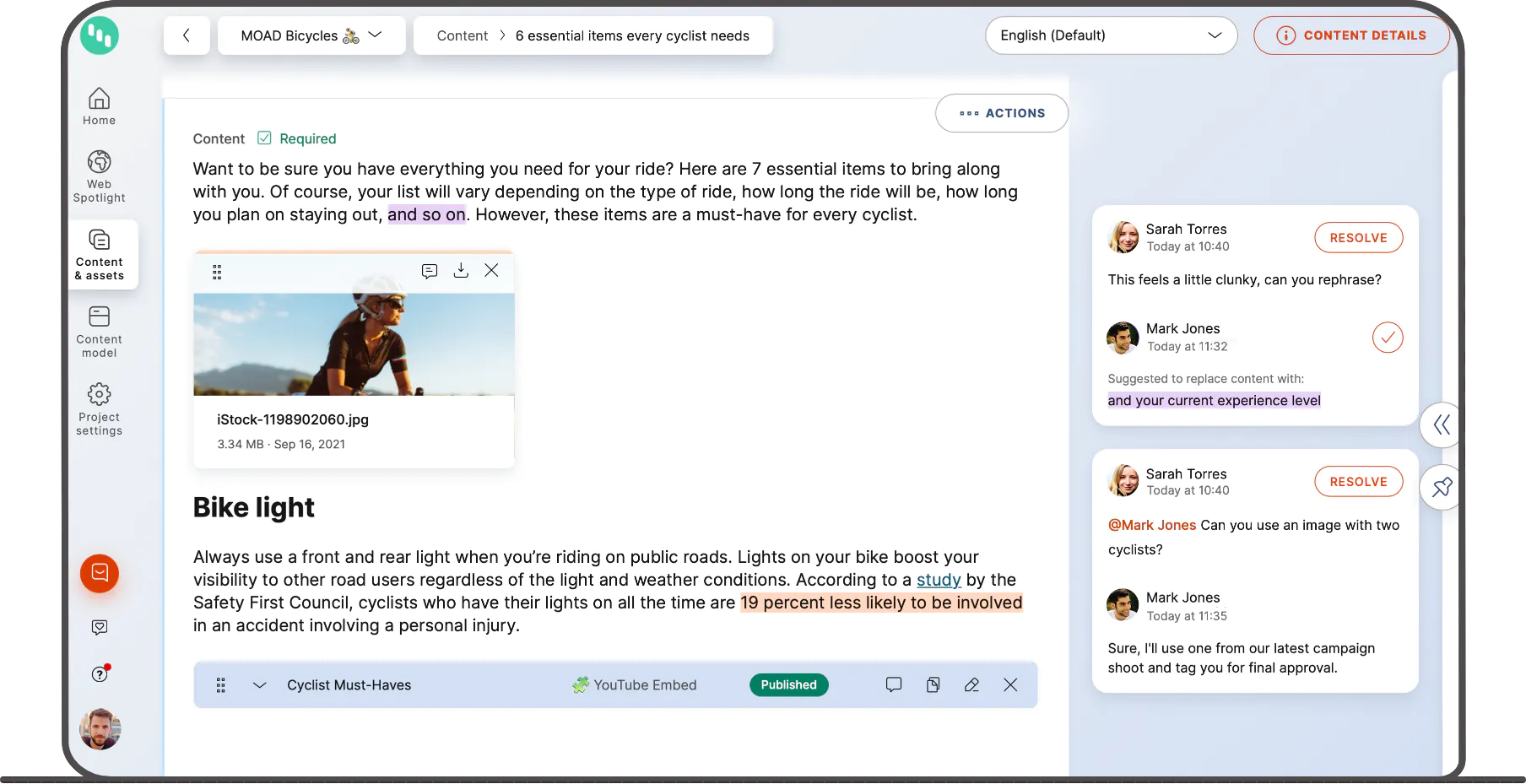Open Web Spotlight from the sidebar

[100, 176]
